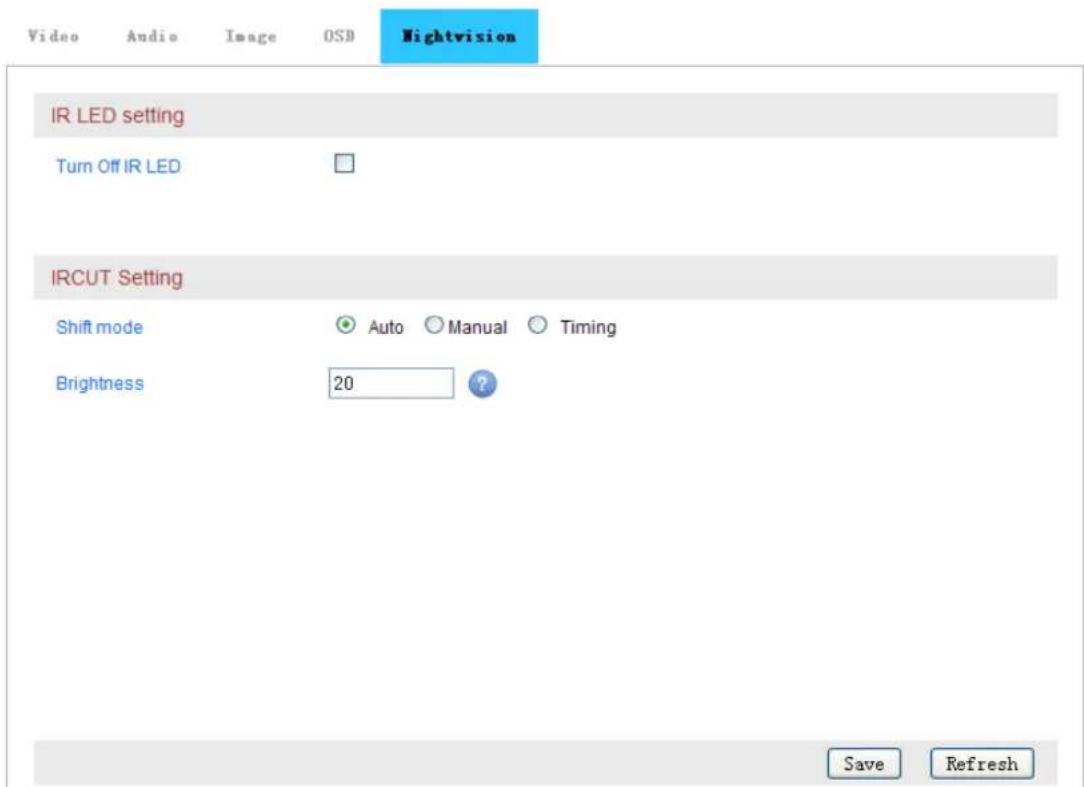1084x787 pixels.
Task: Switch to the Video tab
Action: point(53,36)
